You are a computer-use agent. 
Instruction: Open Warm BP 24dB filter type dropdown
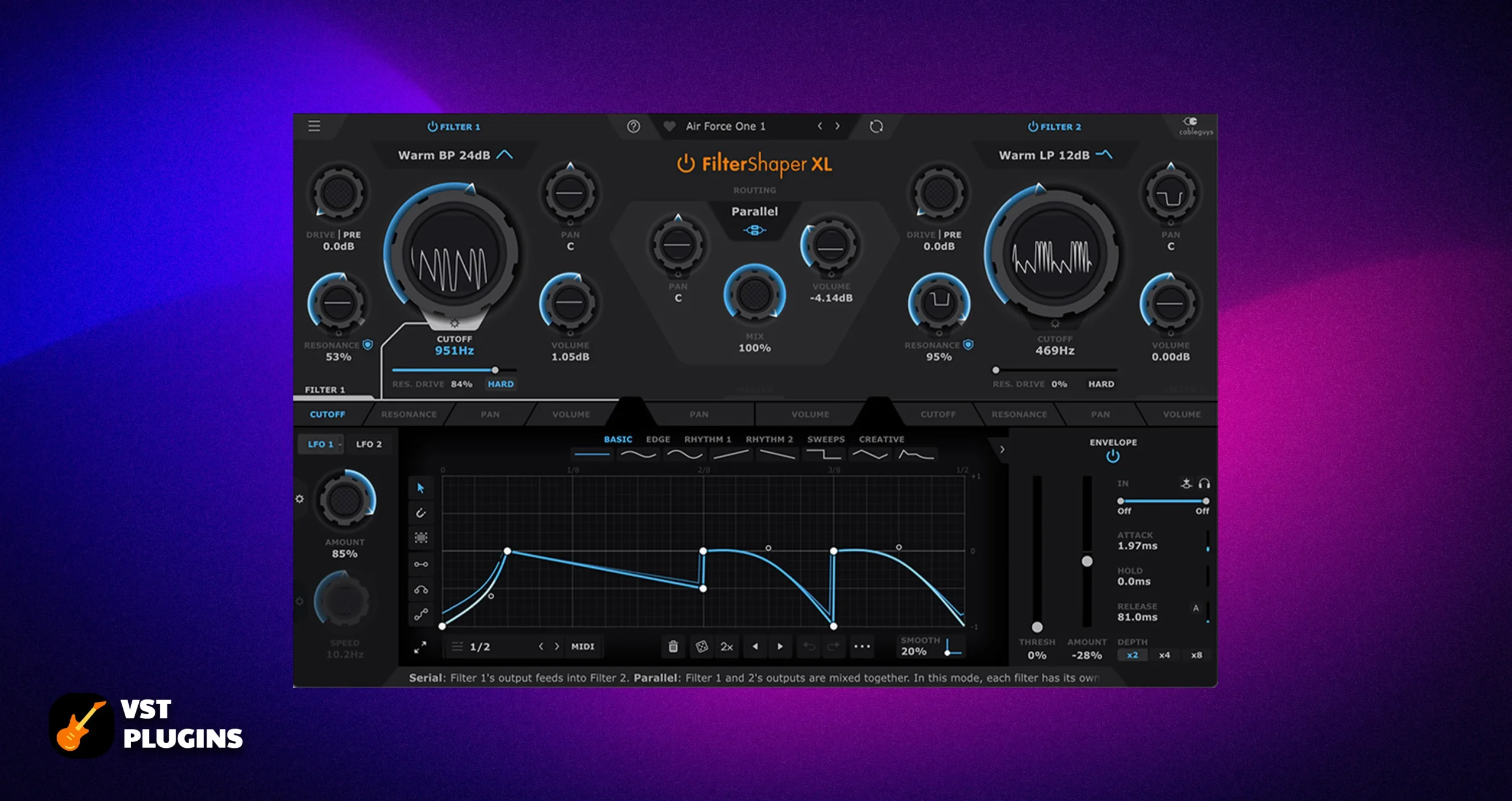(x=455, y=155)
